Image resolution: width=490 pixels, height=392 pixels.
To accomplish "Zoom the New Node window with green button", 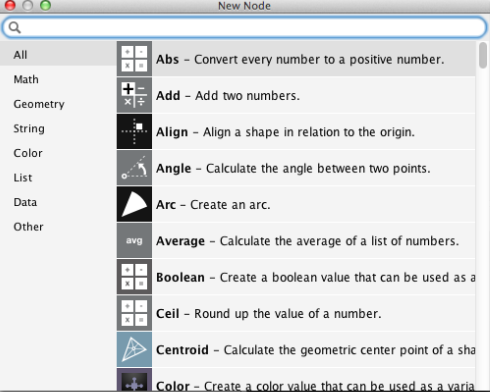I will 45,5.
